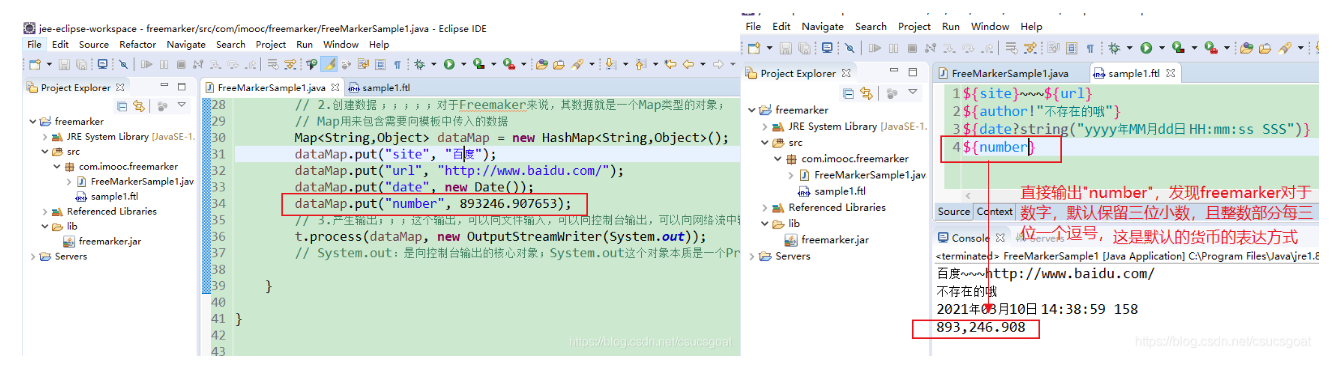
Task: Open the Console view tab
Action: (970, 237)
